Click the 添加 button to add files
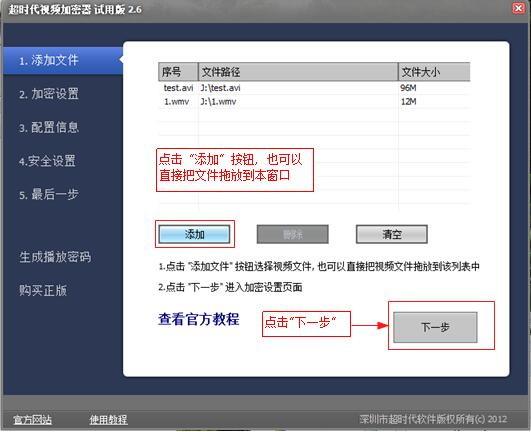This screenshot has height=432, width=531. click(x=194, y=234)
